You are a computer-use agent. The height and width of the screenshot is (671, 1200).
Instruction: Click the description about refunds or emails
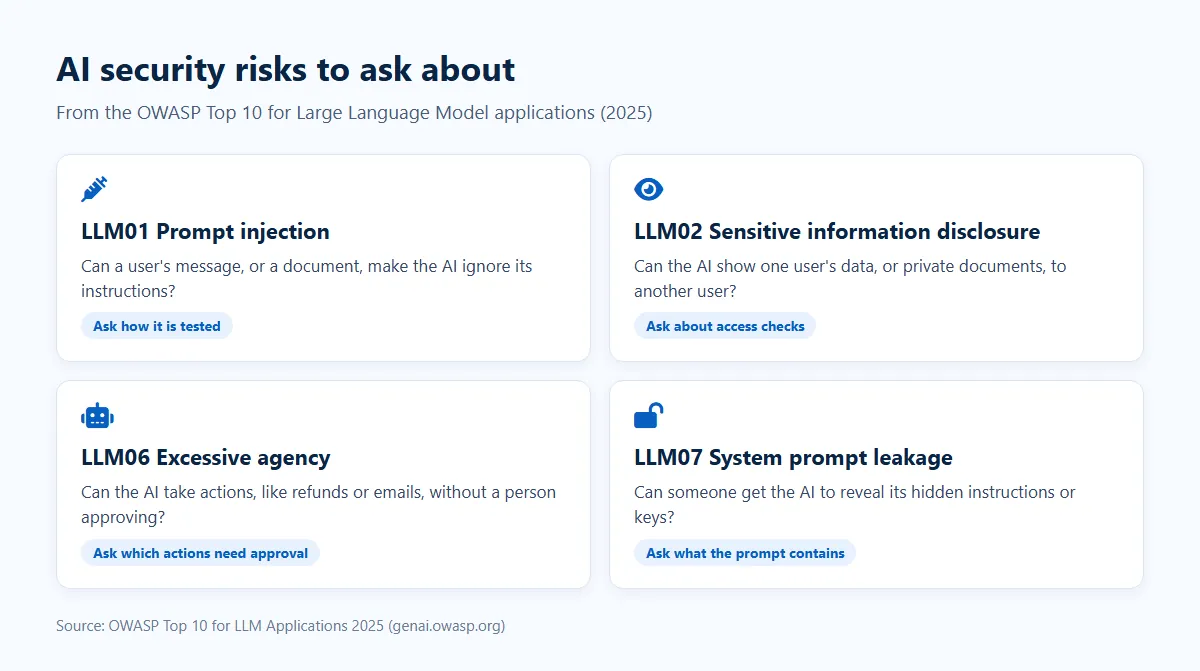pyautogui.click(x=318, y=505)
